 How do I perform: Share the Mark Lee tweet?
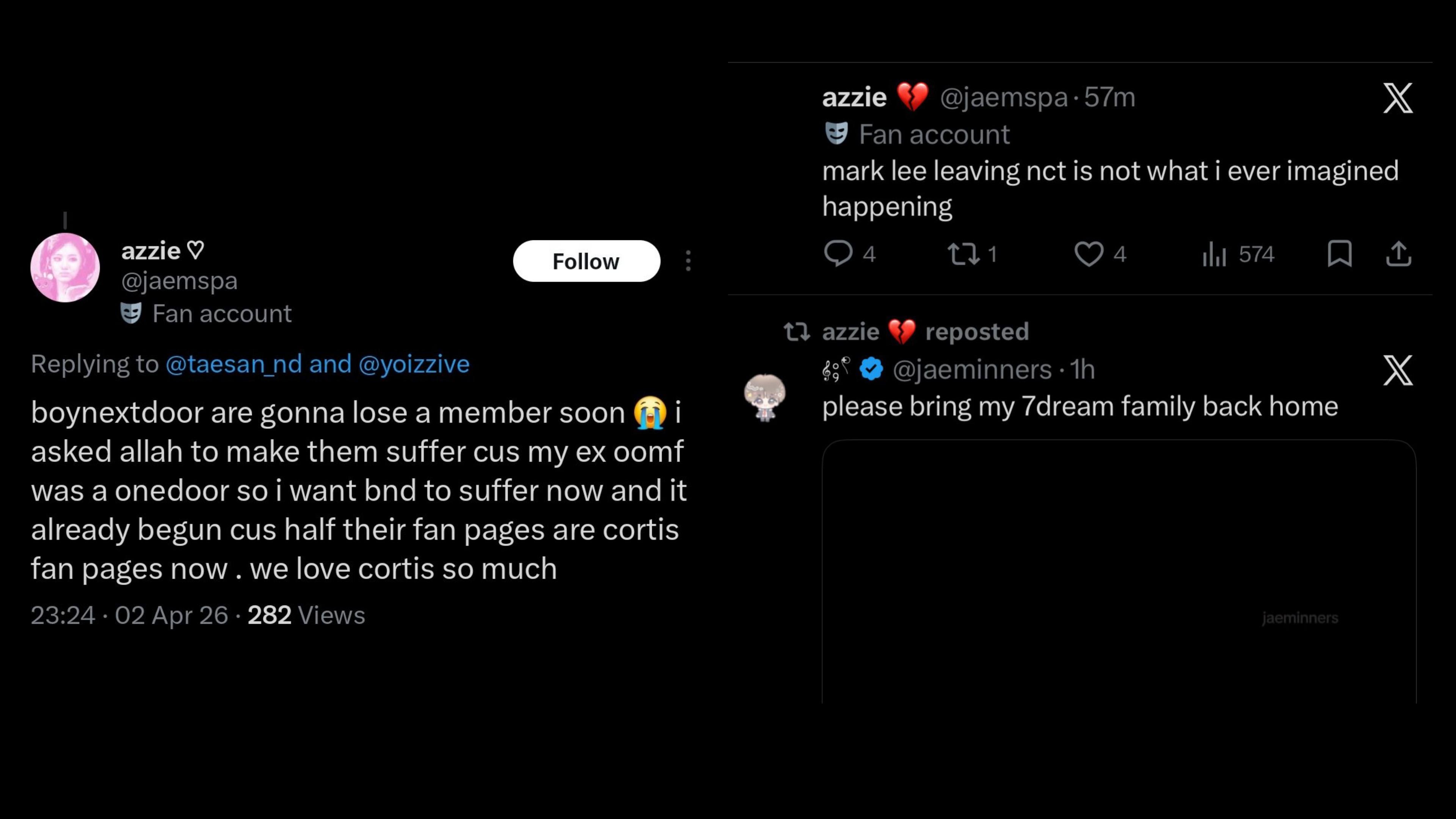[x=1398, y=253]
